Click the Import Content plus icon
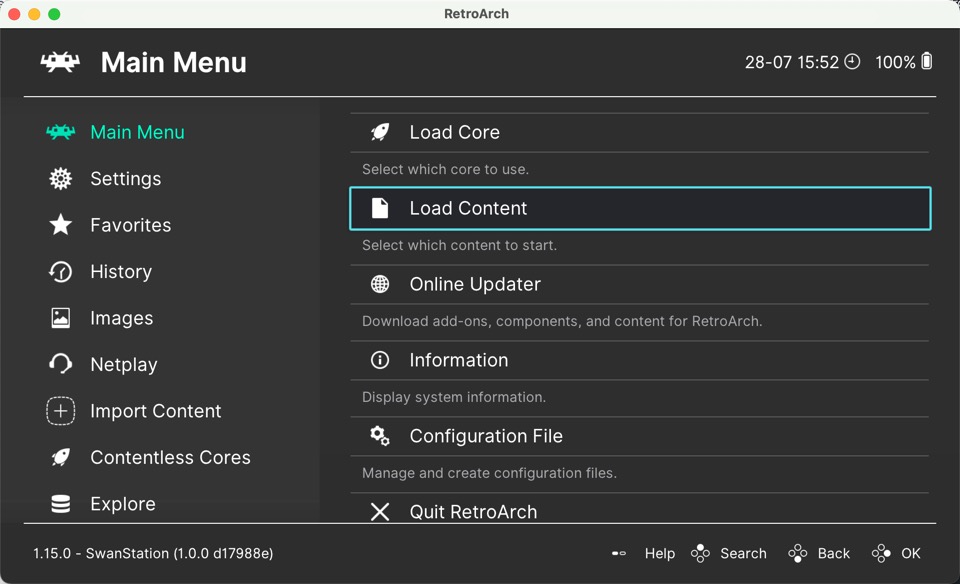This screenshot has height=584, width=960. point(60,410)
